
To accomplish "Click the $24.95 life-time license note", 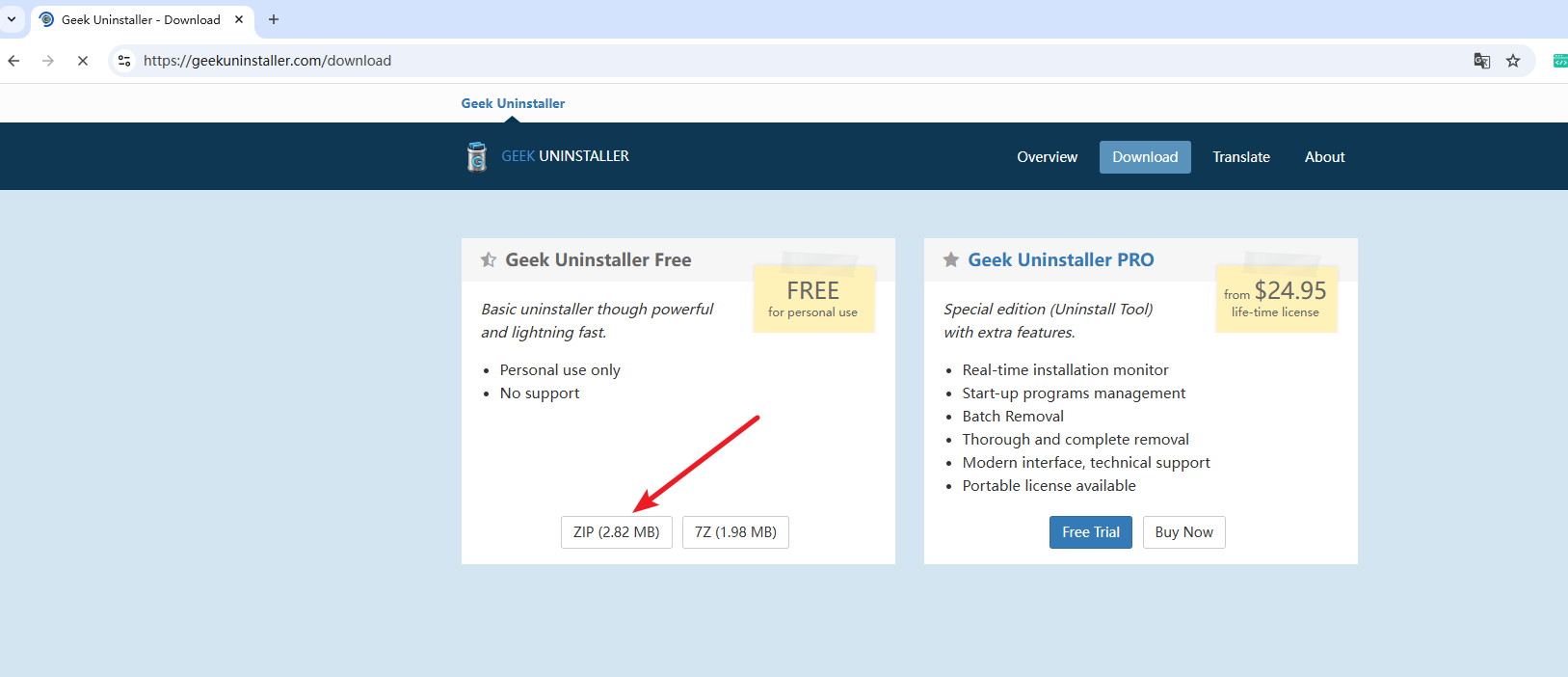I will point(1276,298).
